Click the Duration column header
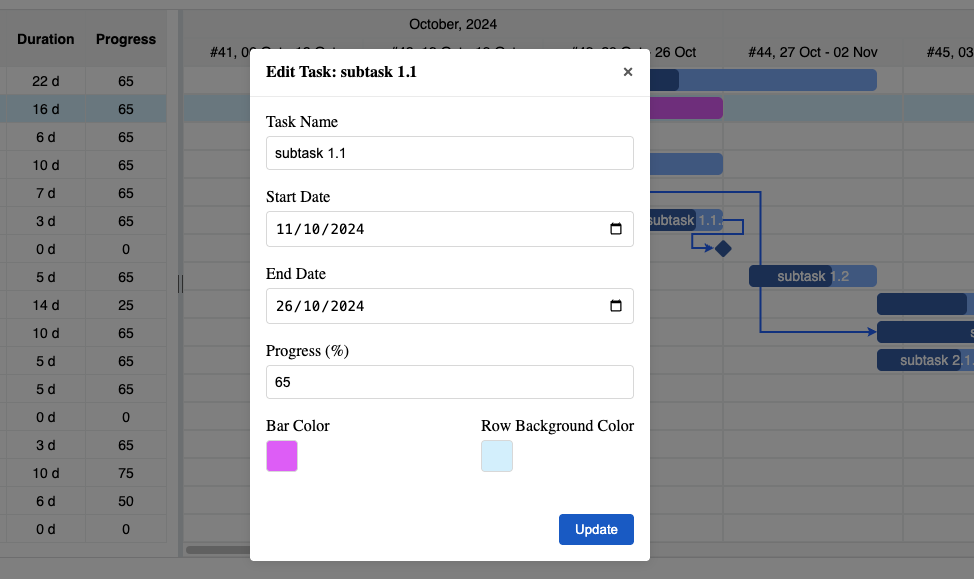 (45, 39)
